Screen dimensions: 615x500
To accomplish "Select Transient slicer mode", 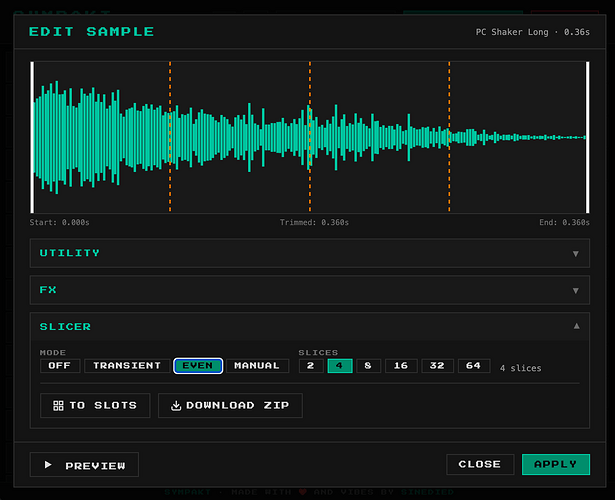I will coord(127,365).
